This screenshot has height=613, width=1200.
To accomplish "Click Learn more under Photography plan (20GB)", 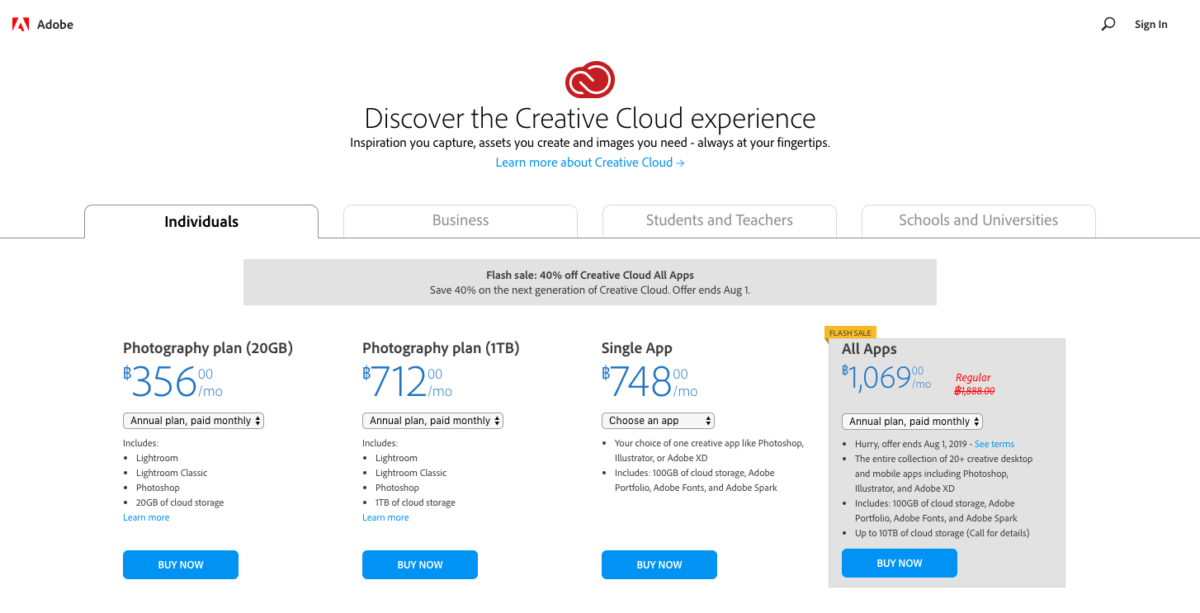I will click(146, 518).
